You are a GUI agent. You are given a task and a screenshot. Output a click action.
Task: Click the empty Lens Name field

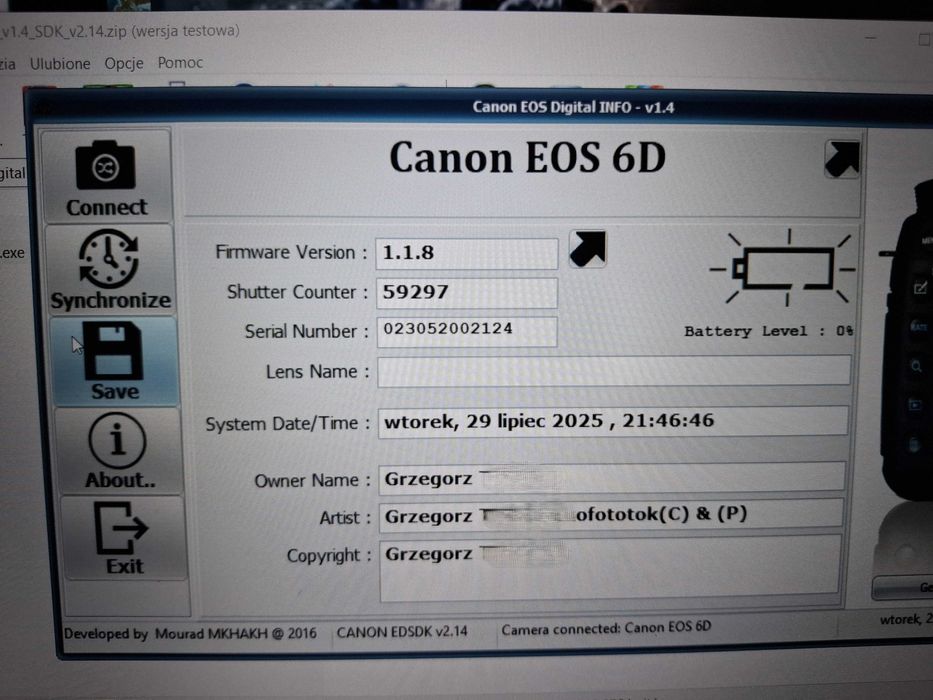(x=614, y=371)
